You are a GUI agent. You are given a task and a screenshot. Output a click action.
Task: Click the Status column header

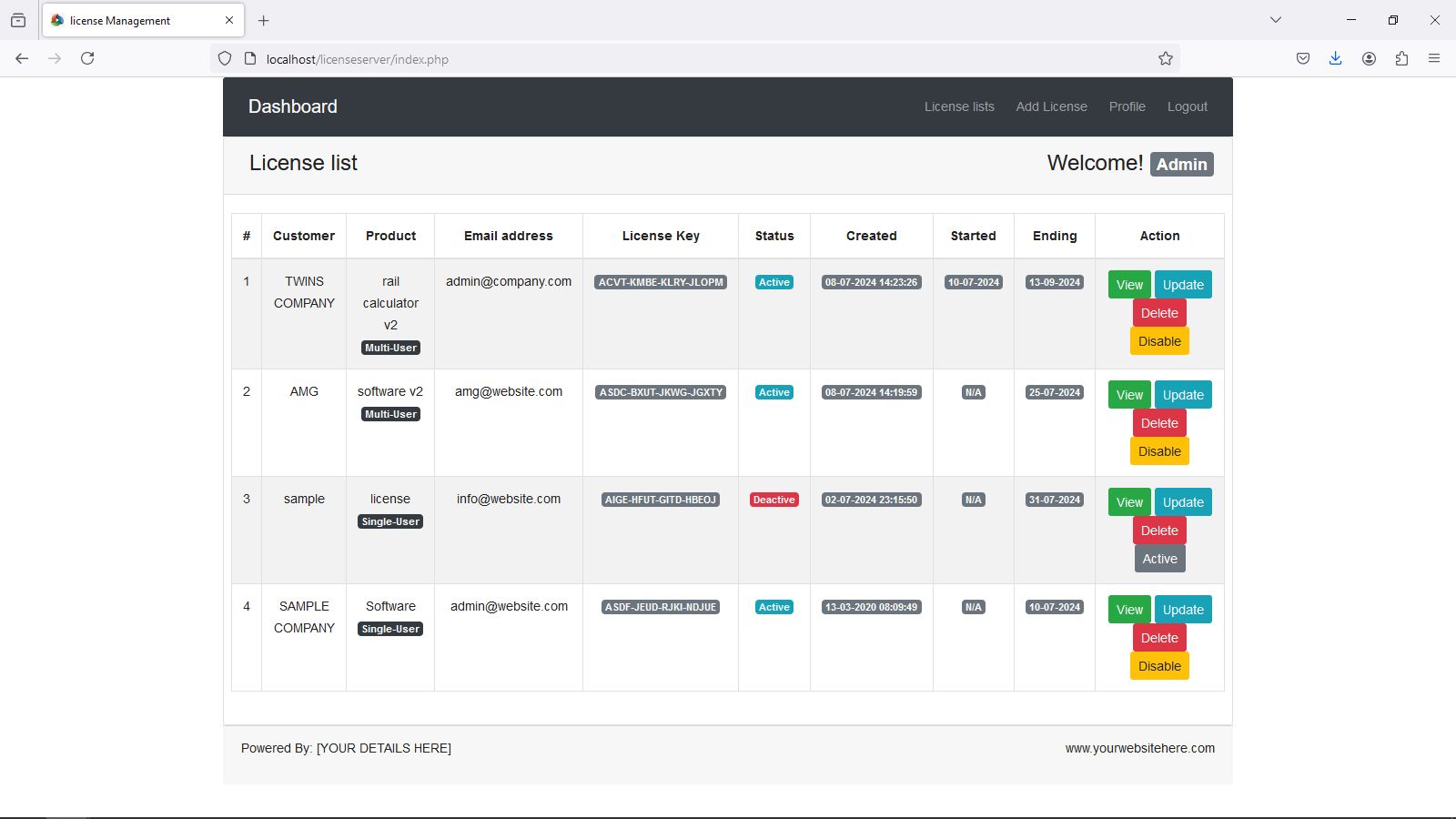click(774, 236)
